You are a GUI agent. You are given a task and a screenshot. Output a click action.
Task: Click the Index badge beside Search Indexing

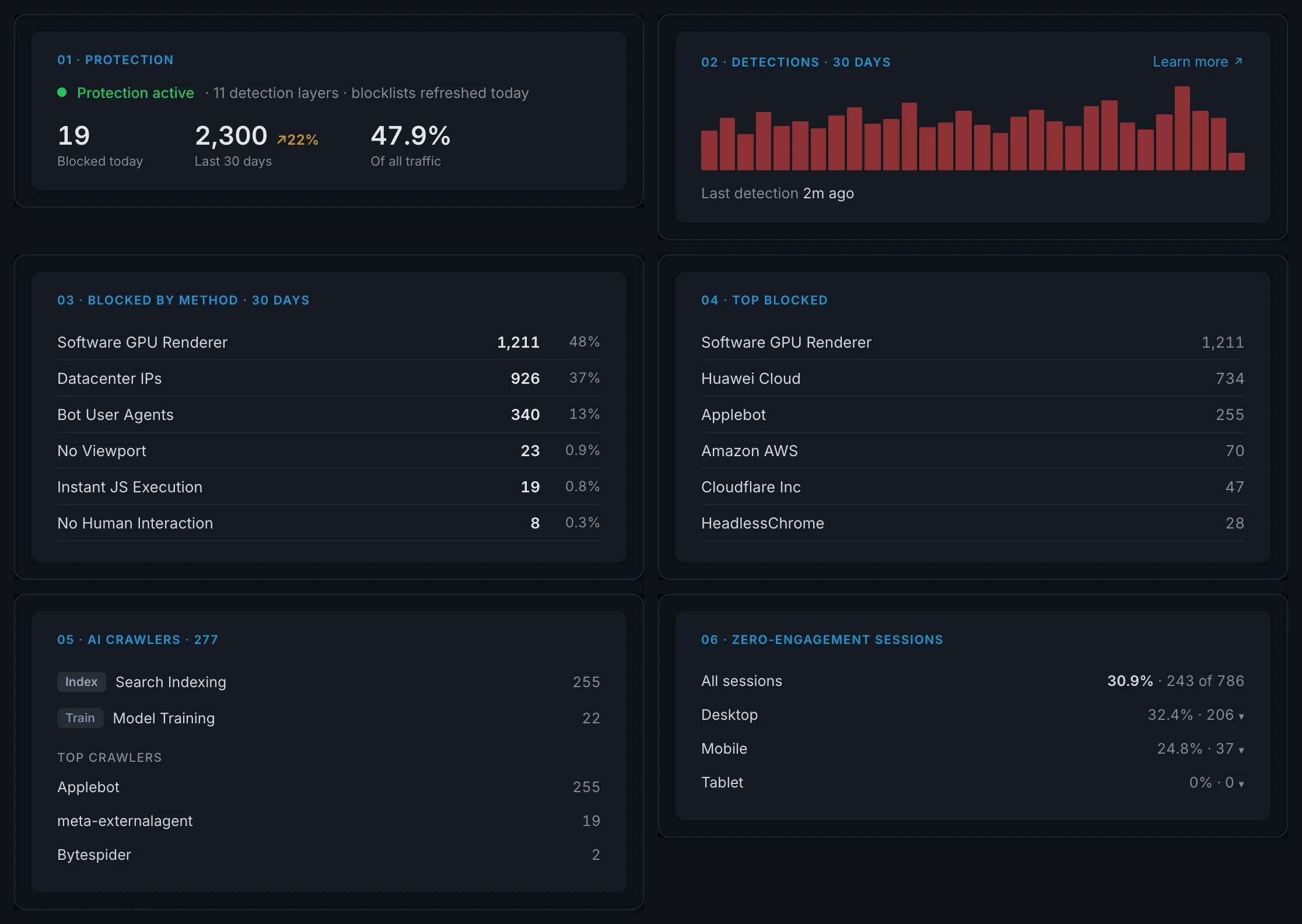(82, 681)
